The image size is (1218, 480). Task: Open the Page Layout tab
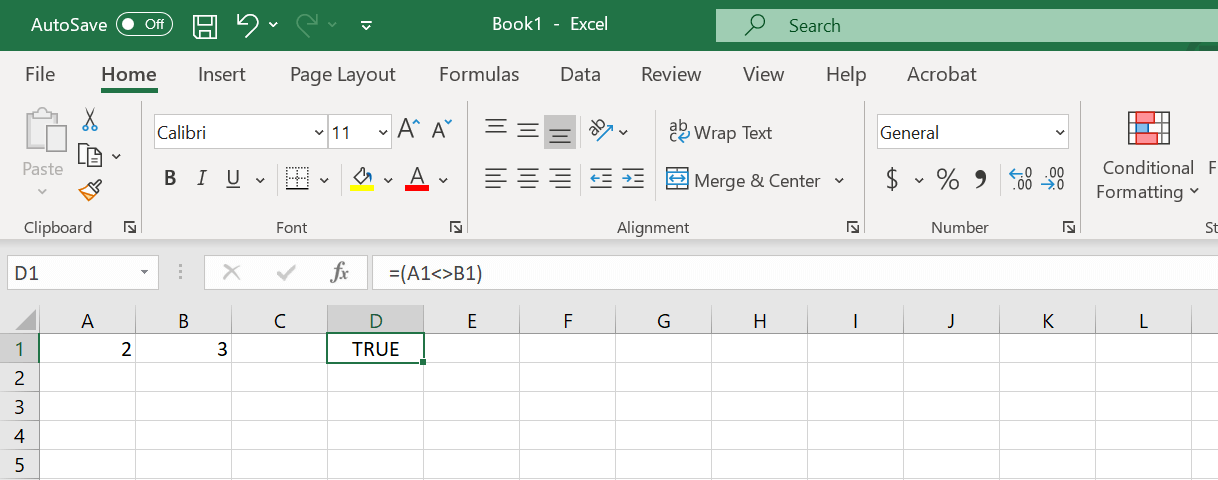pos(342,74)
